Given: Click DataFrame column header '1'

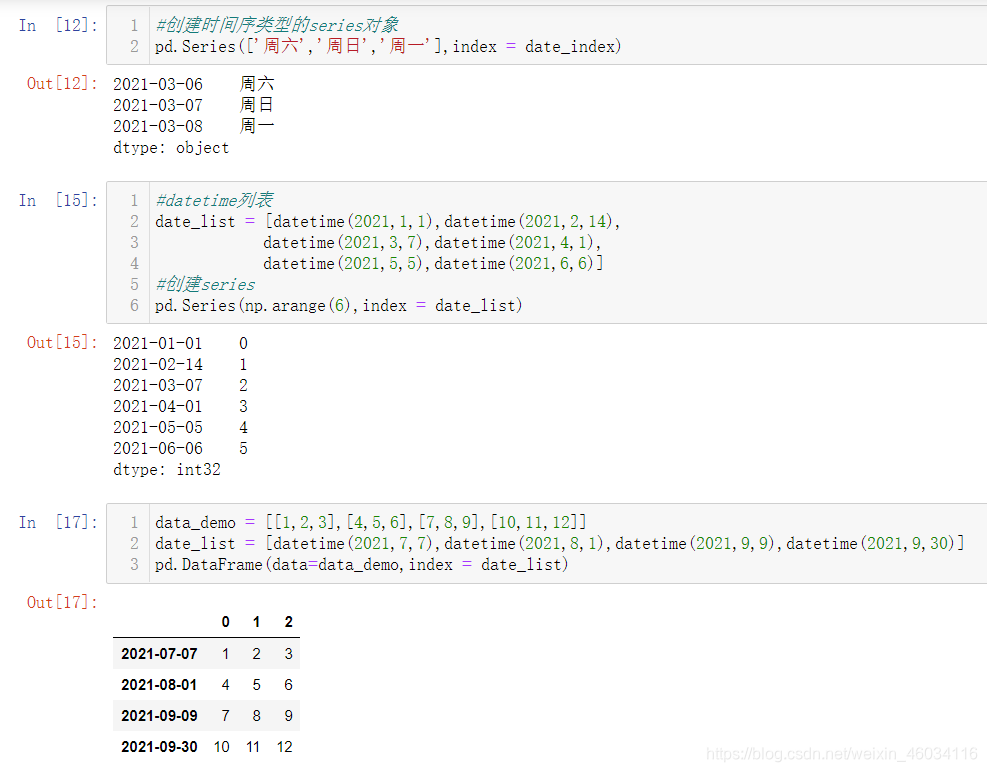Looking at the screenshot, I should (x=256, y=622).
